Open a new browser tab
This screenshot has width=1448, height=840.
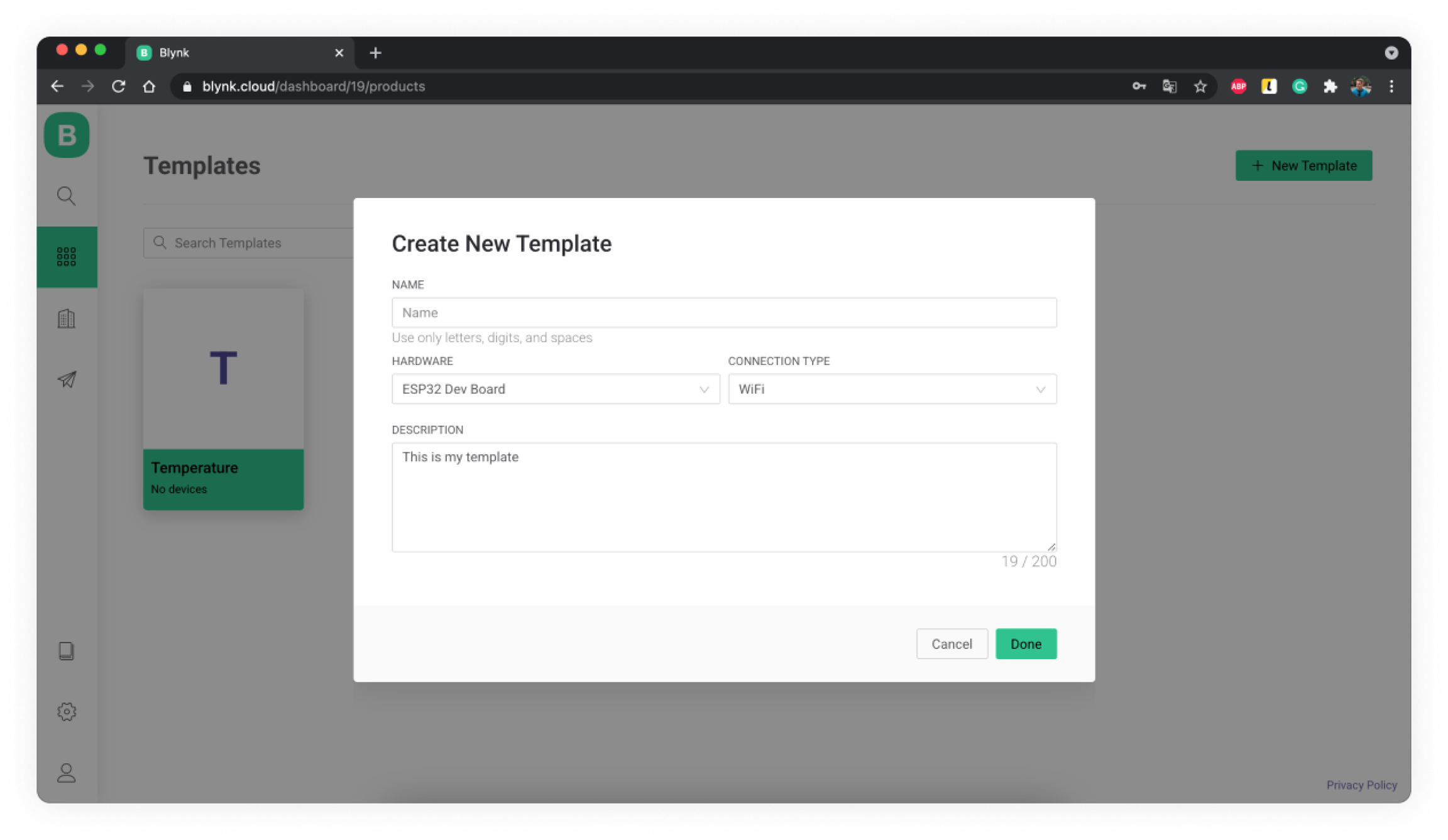(375, 53)
